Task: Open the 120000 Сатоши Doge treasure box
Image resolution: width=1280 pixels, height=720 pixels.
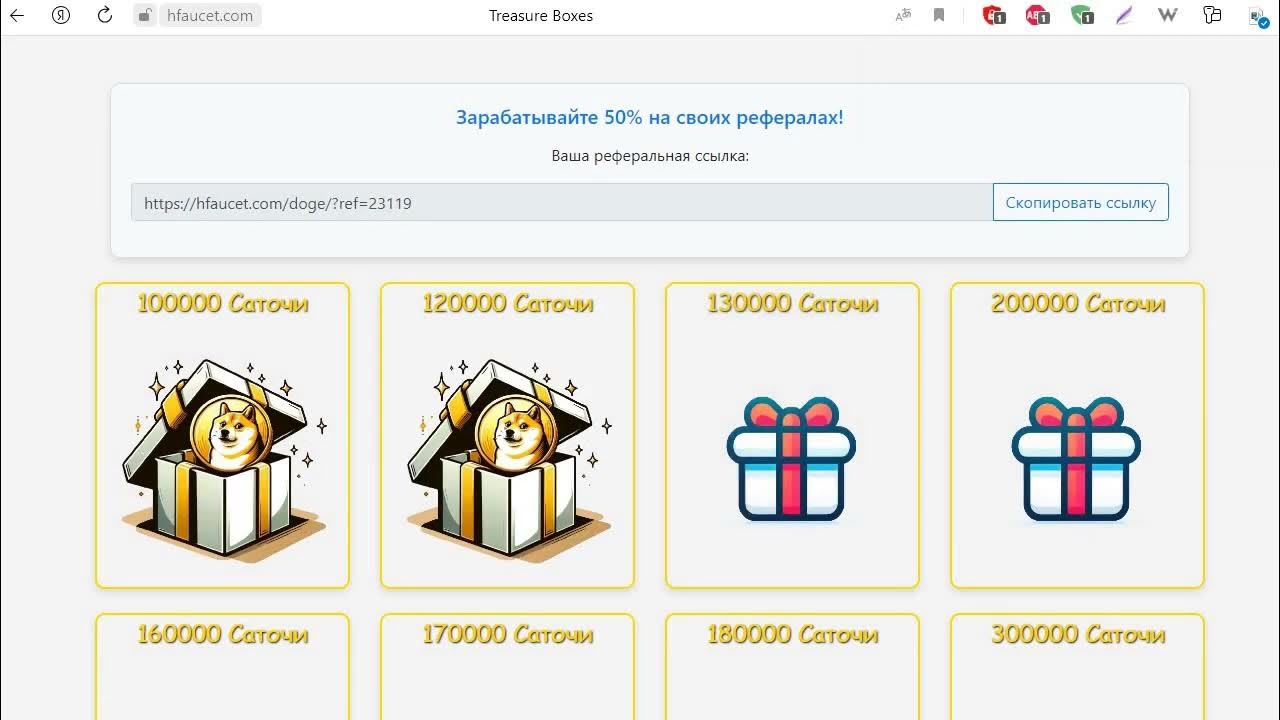Action: 507,435
